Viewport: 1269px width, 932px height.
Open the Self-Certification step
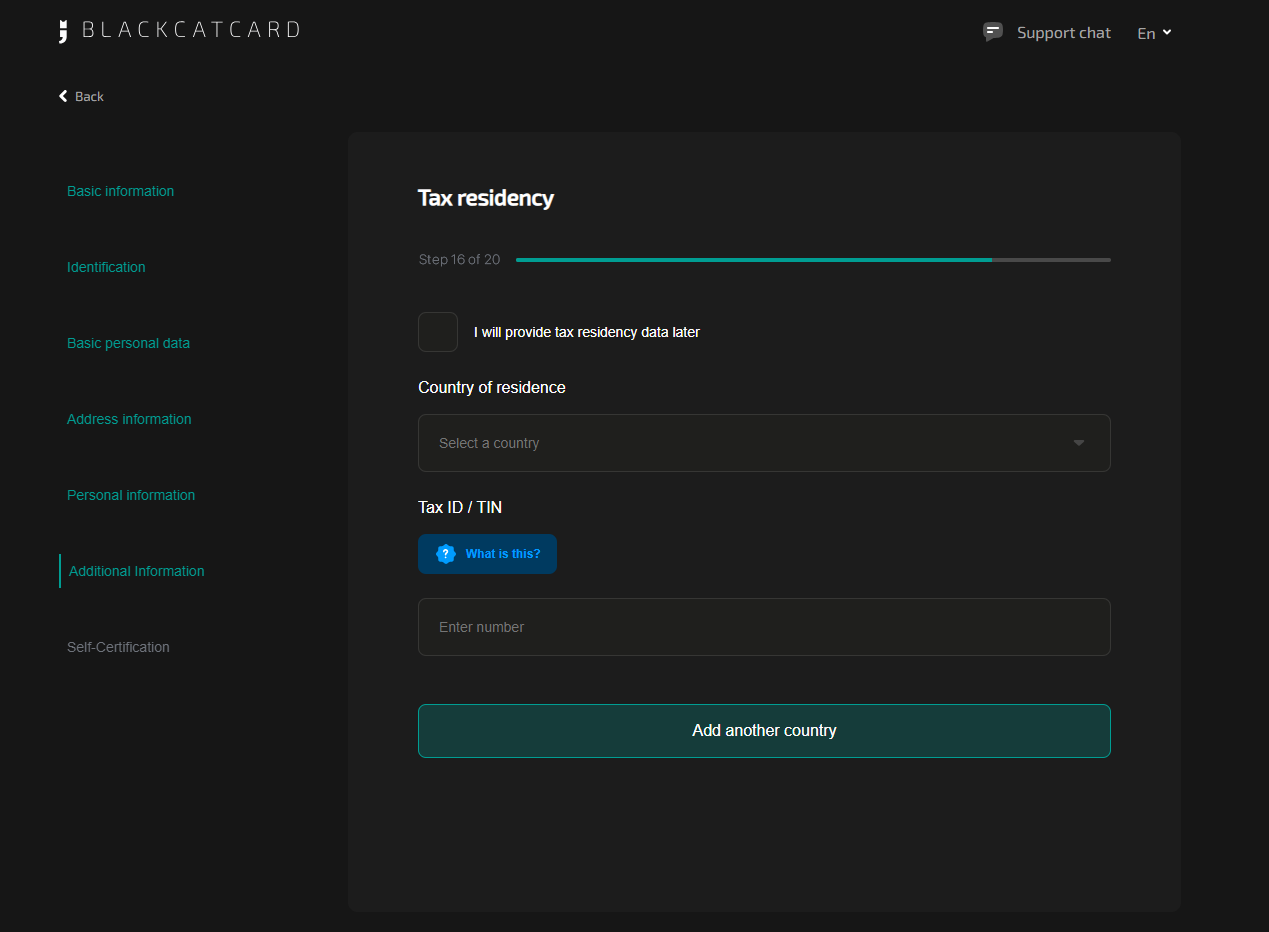pyautogui.click(x=118, y=647)
